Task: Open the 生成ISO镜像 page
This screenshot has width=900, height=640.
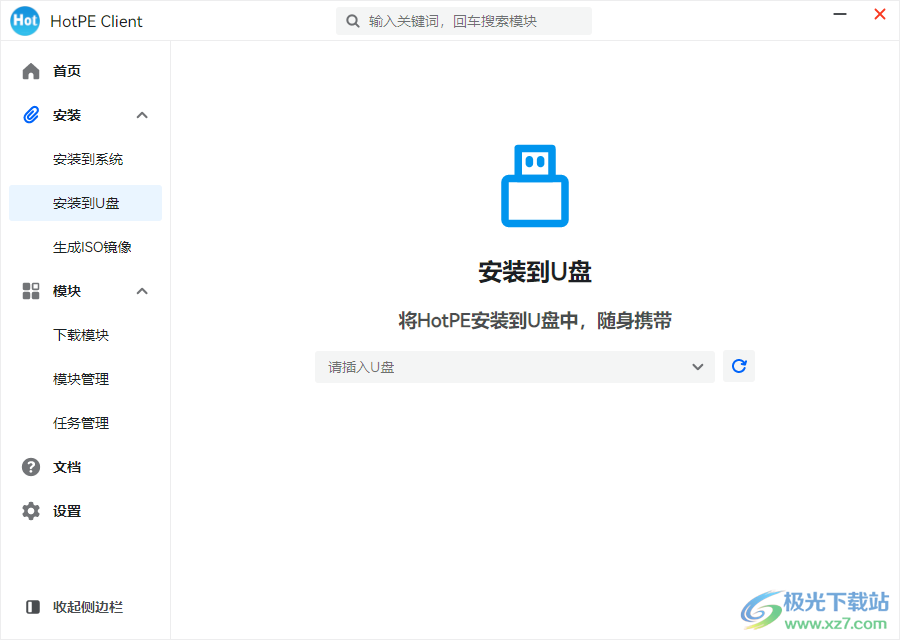Action: (83, 247)
